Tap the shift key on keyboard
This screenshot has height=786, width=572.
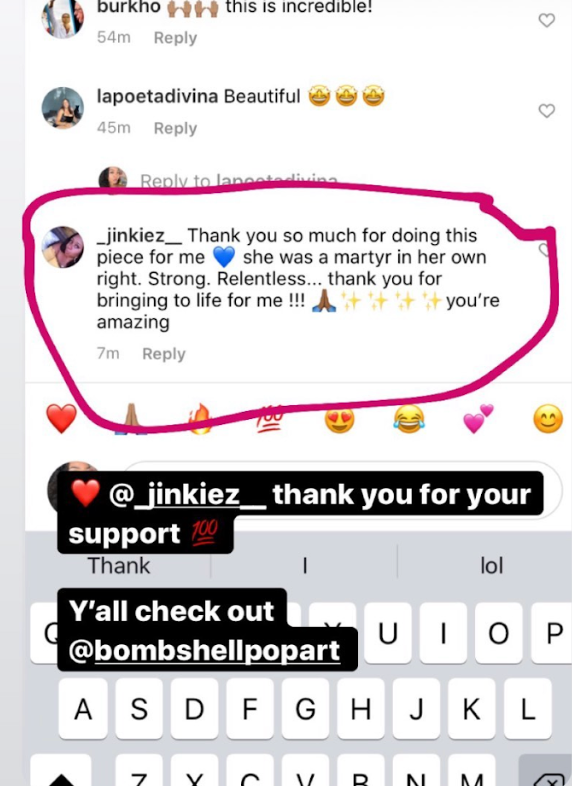60,772
